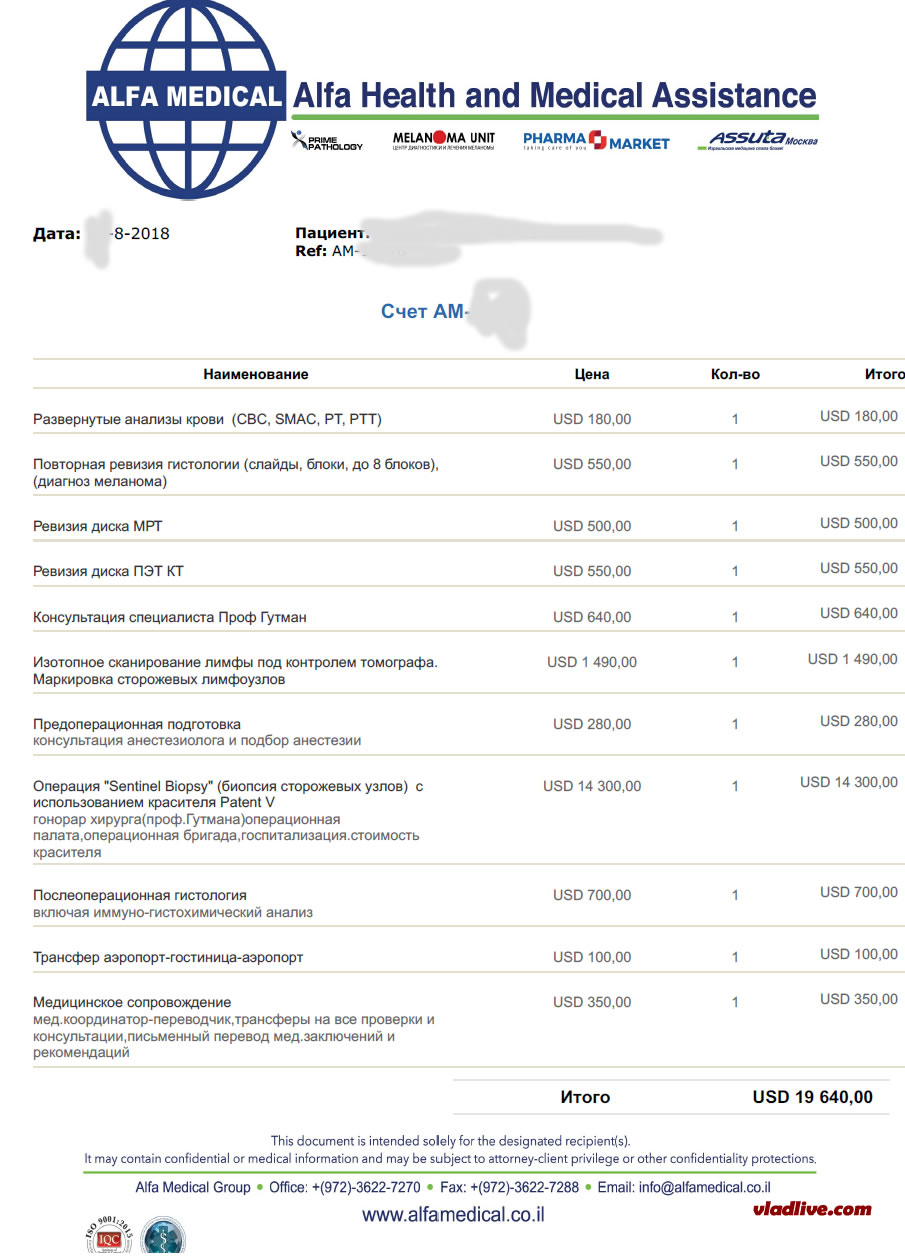Click the bold 'Итого' label beside grand total

coord(585,1097)
